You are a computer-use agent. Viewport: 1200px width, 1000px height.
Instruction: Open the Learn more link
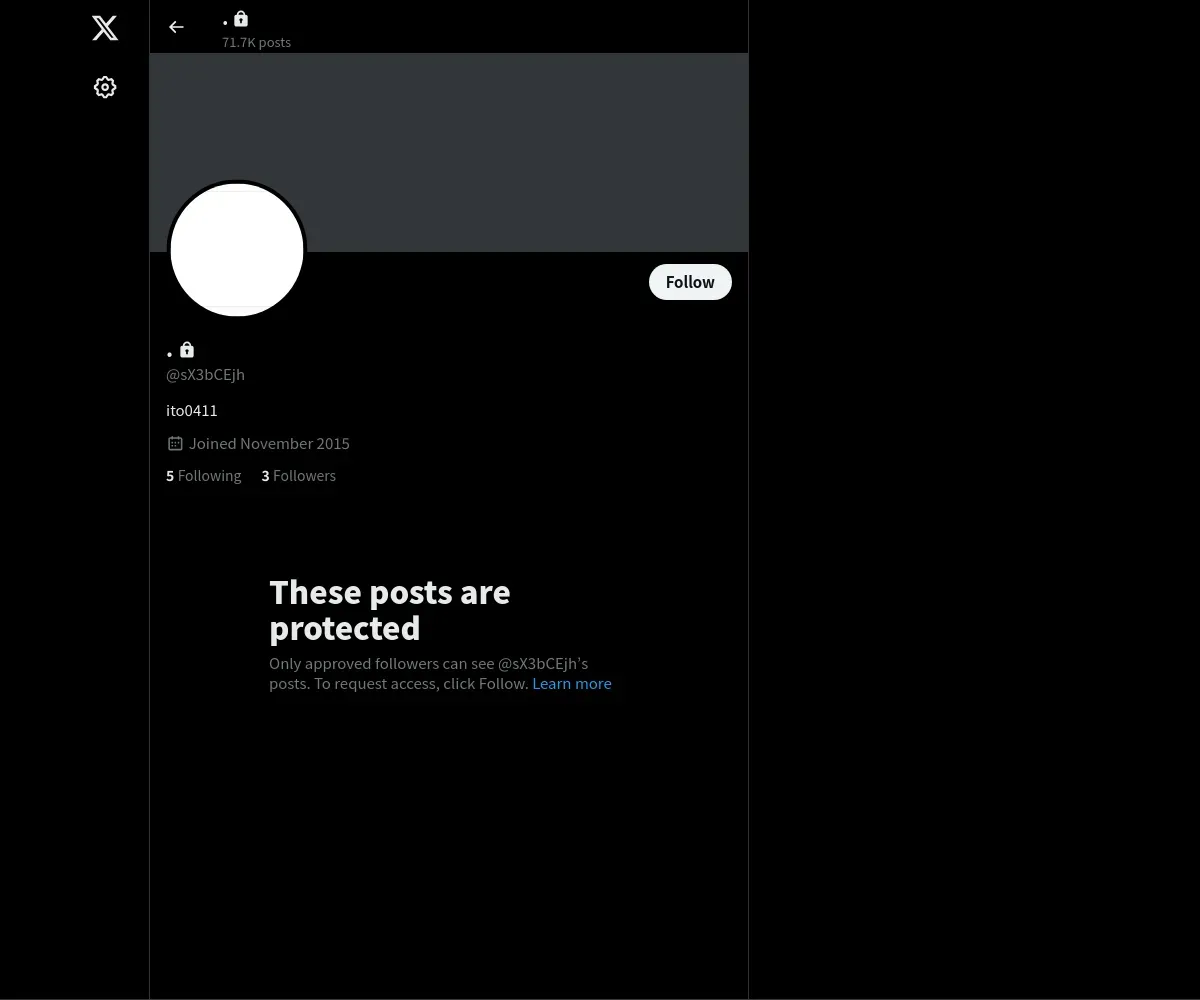pos(572,684)
